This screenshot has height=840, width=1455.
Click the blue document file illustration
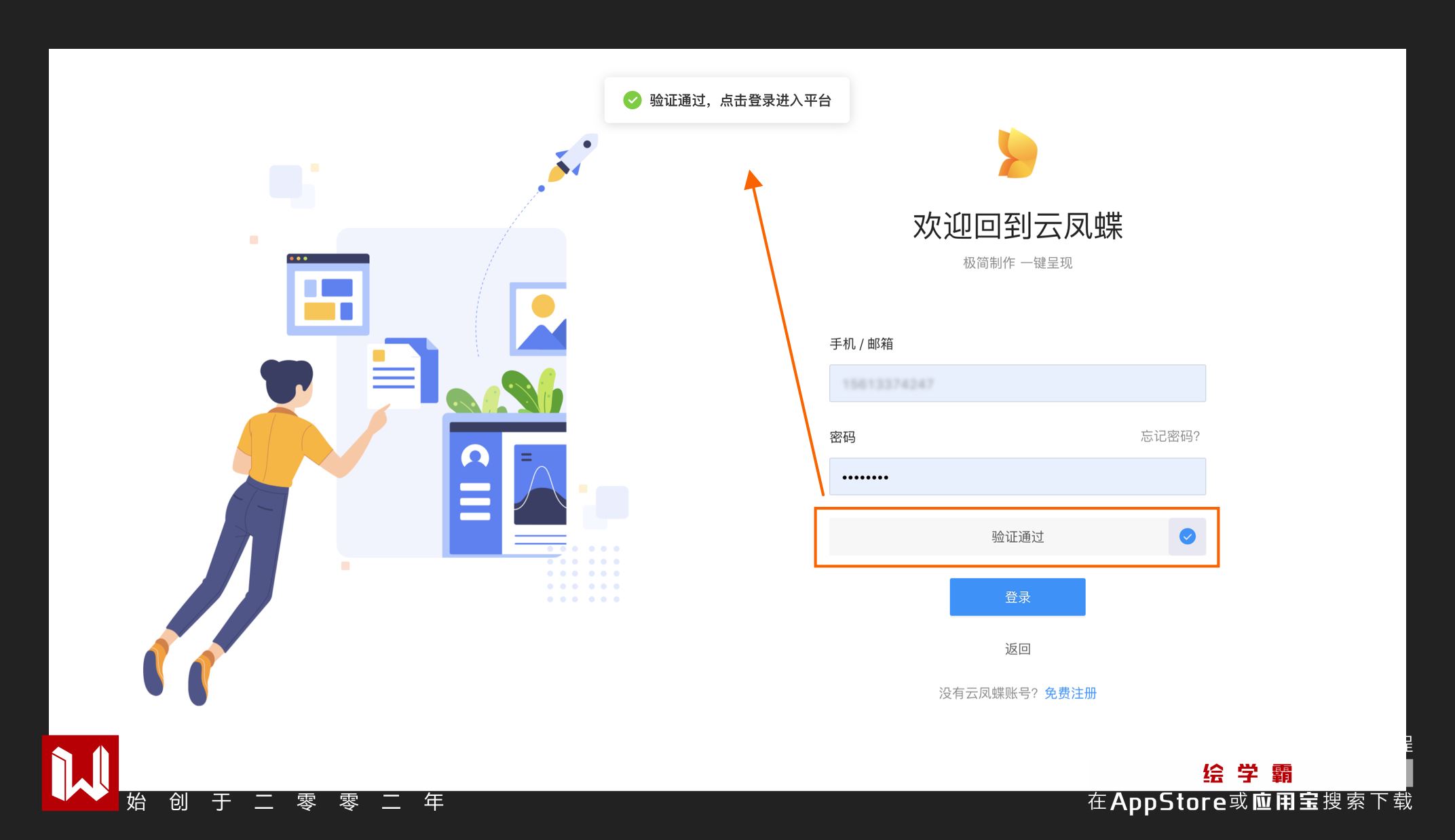404,372
